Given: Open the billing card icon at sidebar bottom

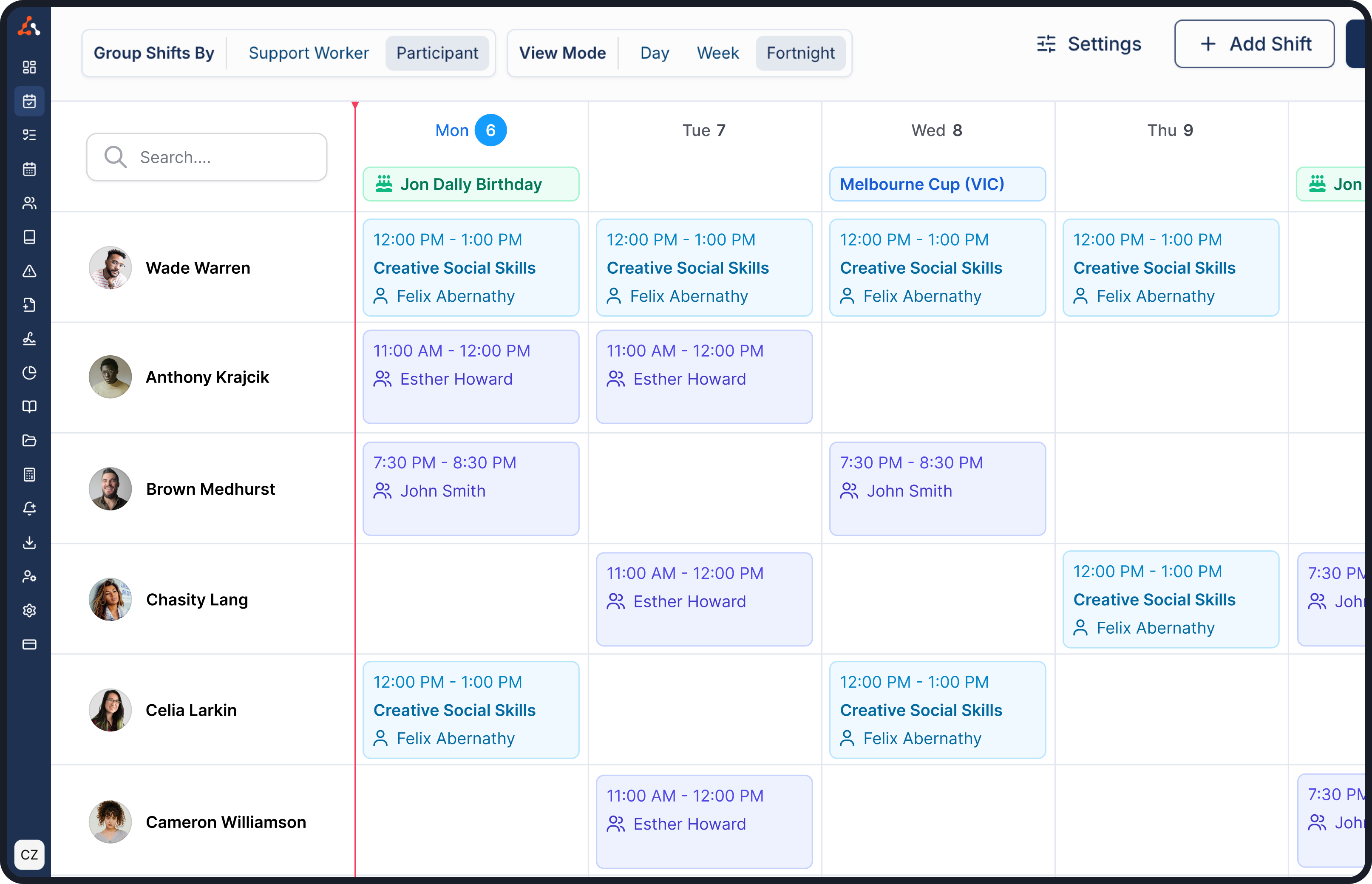Looking at the screenshot, I should pos(29,645).
